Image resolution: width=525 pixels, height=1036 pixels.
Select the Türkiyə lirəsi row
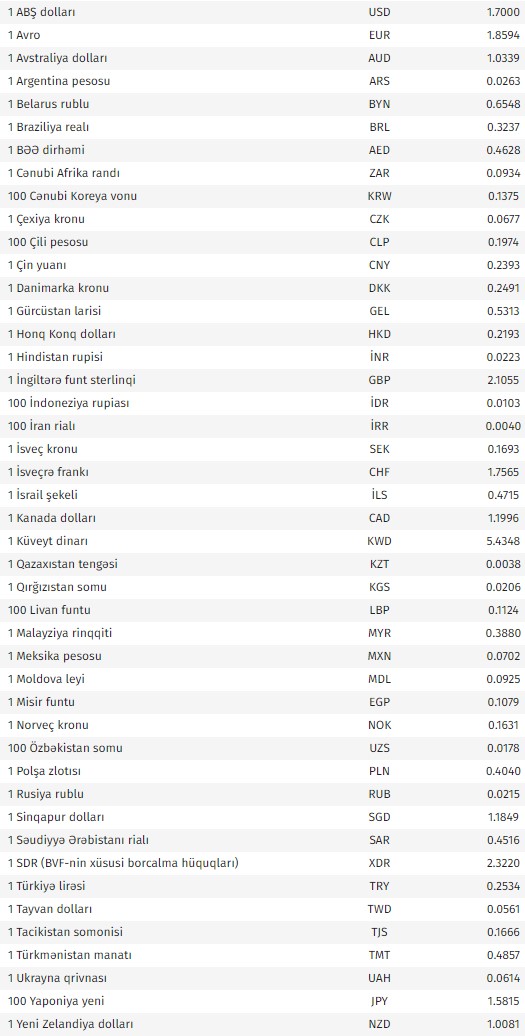pos(262,886)
